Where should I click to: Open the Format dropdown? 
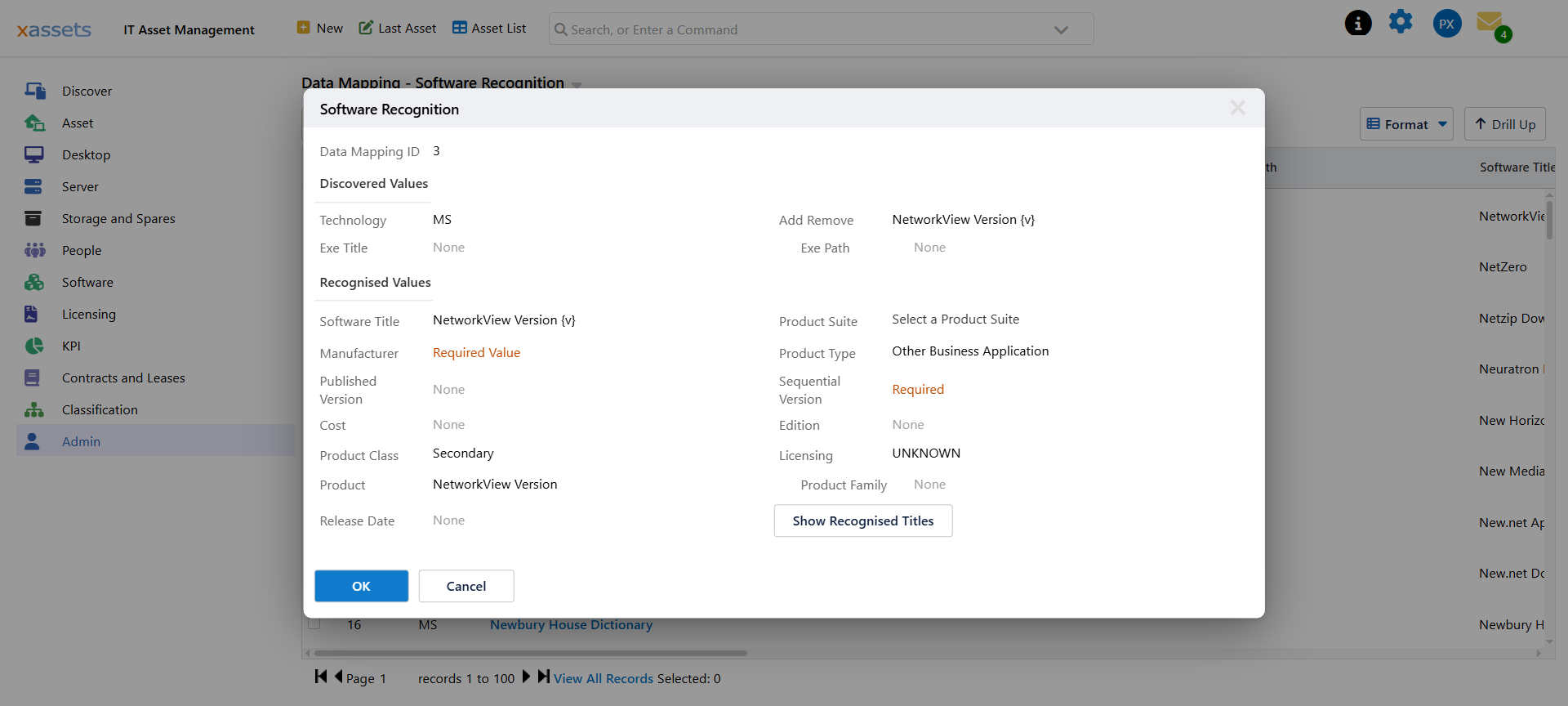1406,124
